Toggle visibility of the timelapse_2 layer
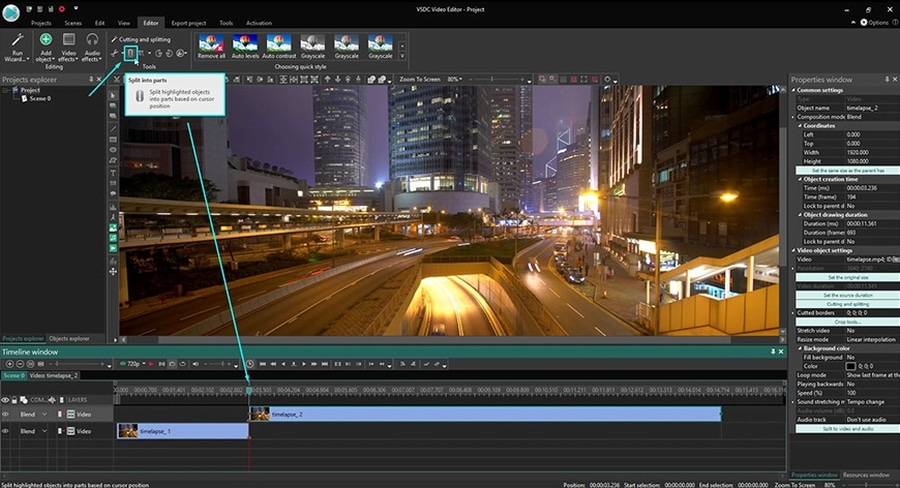Screen dimensions: 900x488 coord(6,414)
